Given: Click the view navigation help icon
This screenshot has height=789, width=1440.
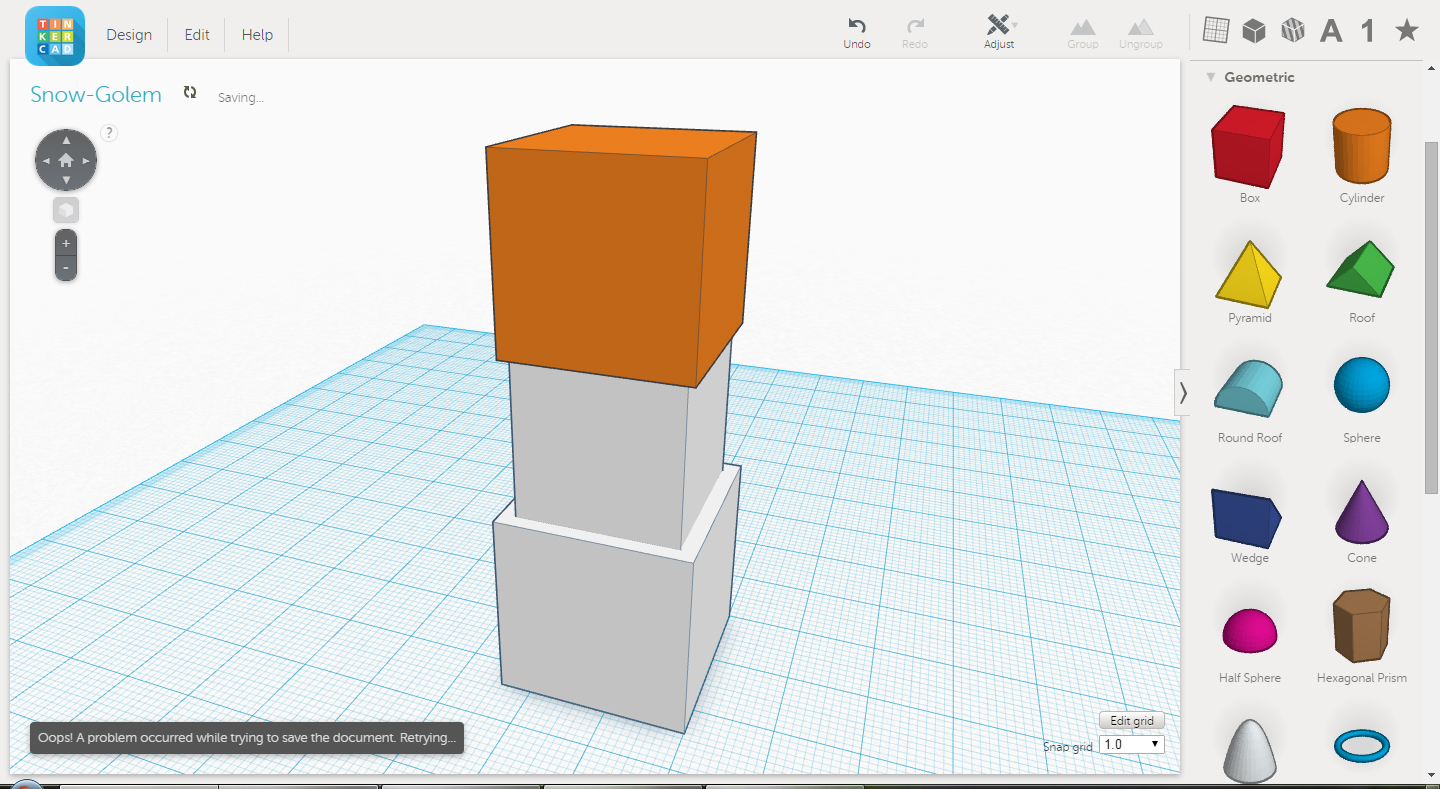Looking at the screenshot, I should (110, 133).
